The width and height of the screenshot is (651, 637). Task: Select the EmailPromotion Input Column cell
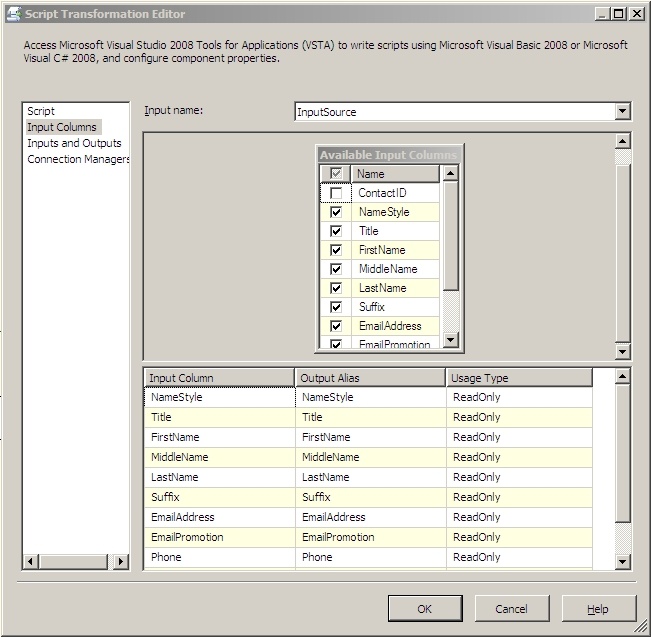220,537
